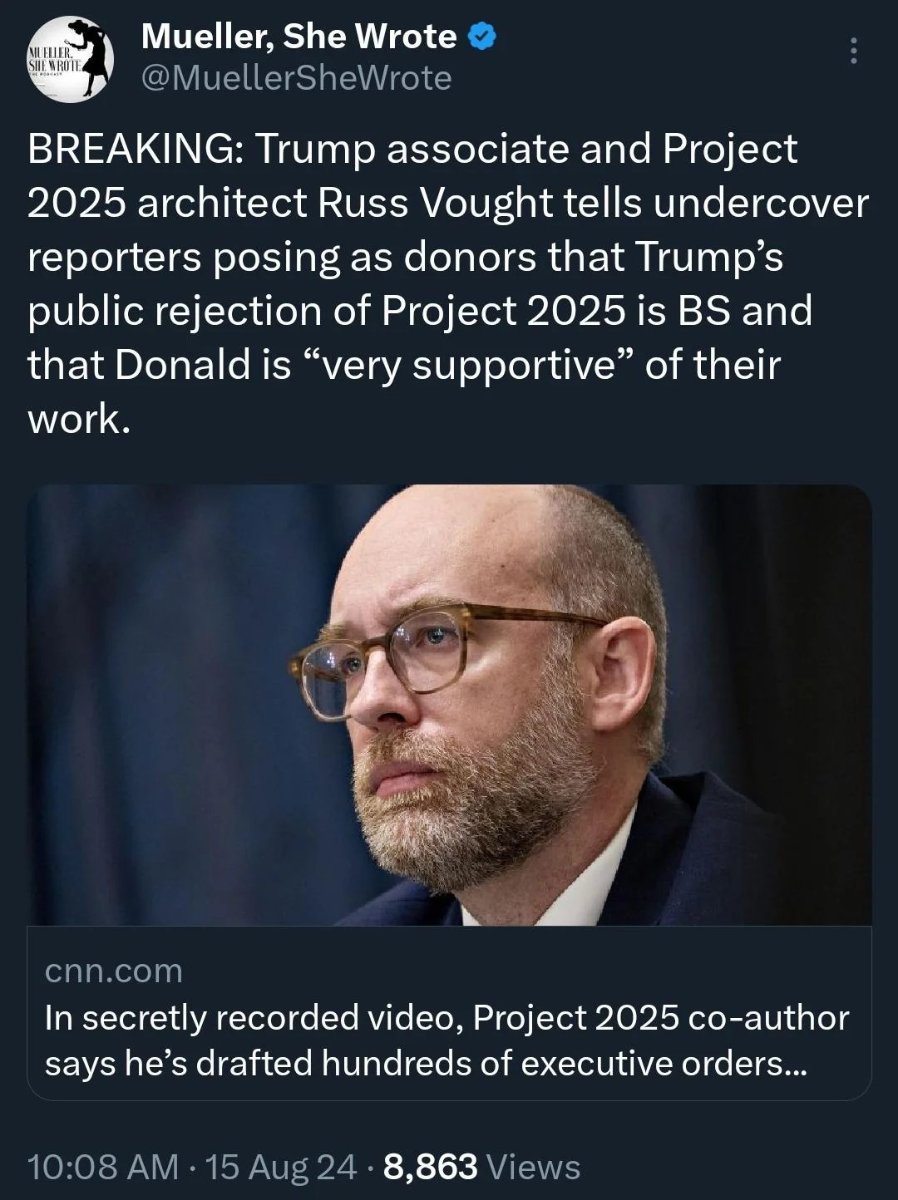Image resolution: width=898 pixels, height=1200 pixels.
Task: Open the Mueller, She Wrote display name
Action: click(x=301, y=38)
